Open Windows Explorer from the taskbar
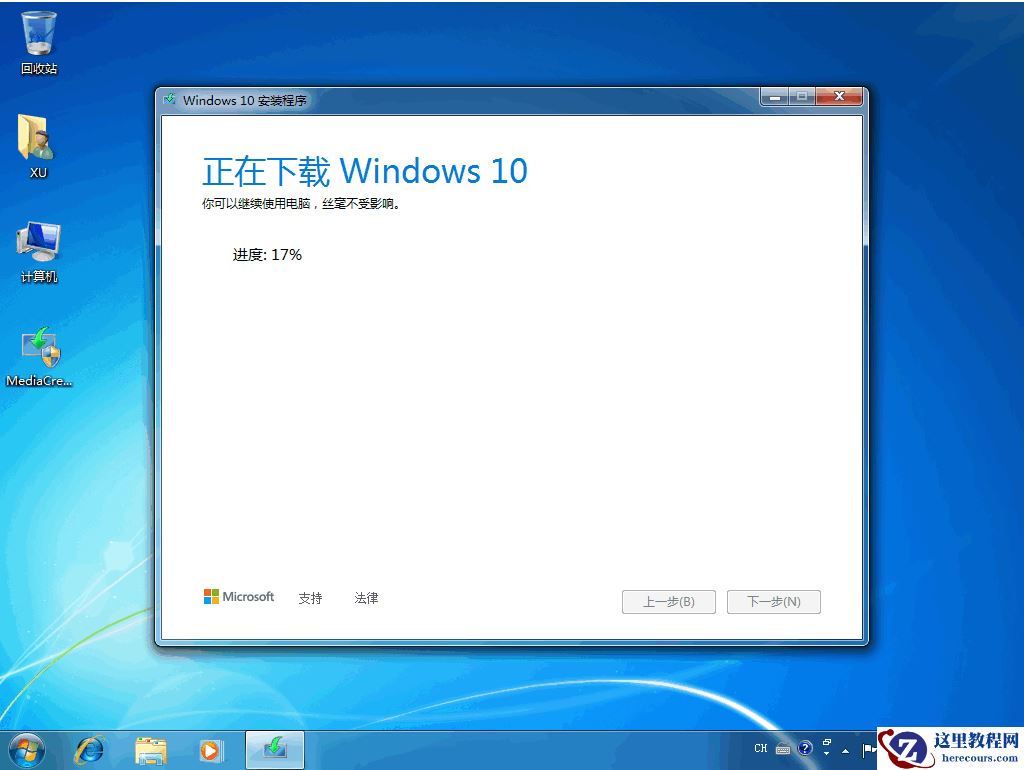This screenshot has height=770, width=1024. click(150, 749)
